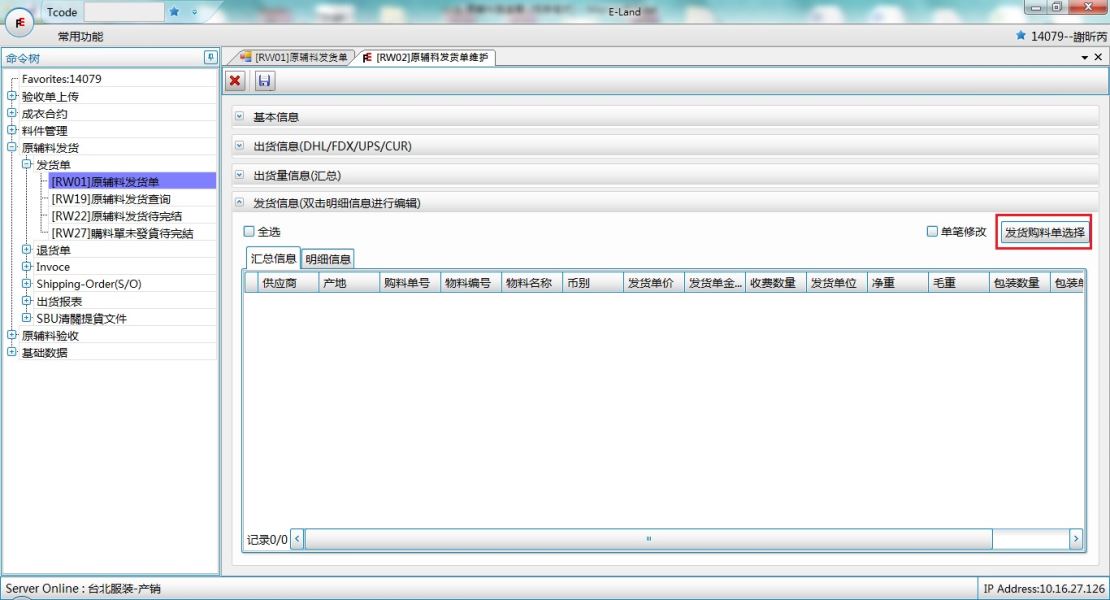This screenshot has height=600, width=1110.
Task: Switch to the 明细信息 tab
Action: coord(328,259)
